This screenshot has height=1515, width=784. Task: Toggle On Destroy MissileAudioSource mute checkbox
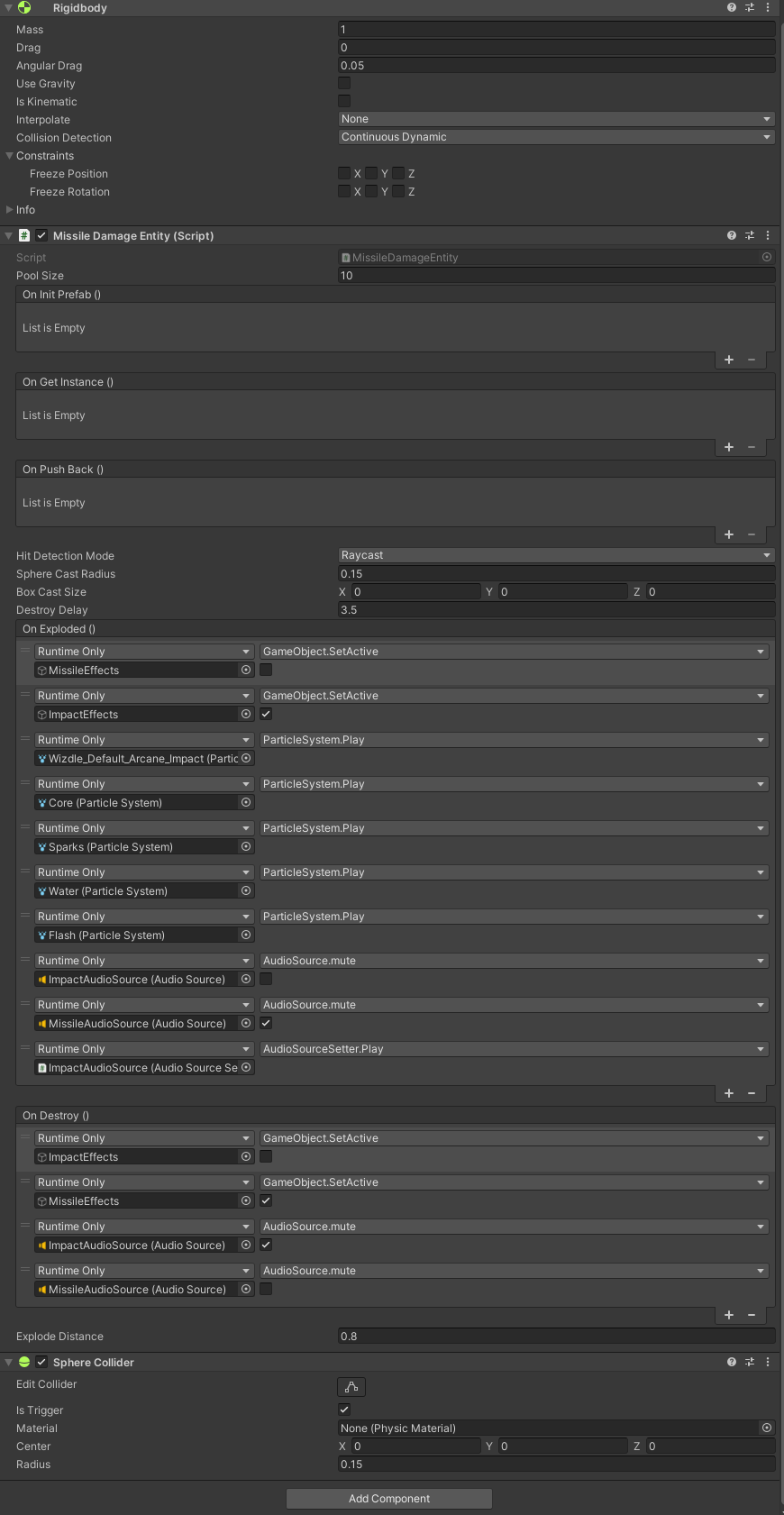click(x=266, y=1289)
